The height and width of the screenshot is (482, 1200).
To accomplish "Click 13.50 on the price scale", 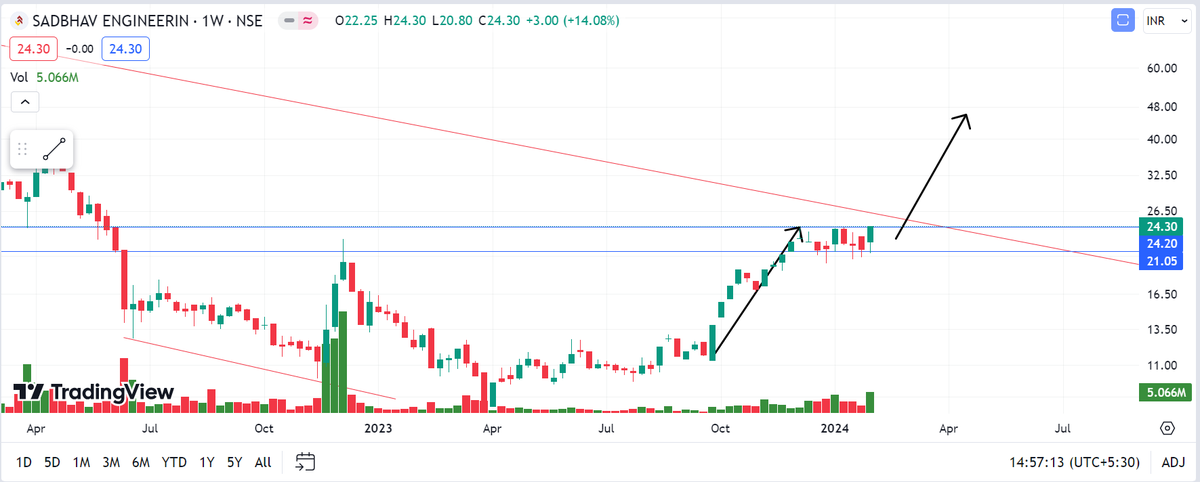I will click(1161, 330).
